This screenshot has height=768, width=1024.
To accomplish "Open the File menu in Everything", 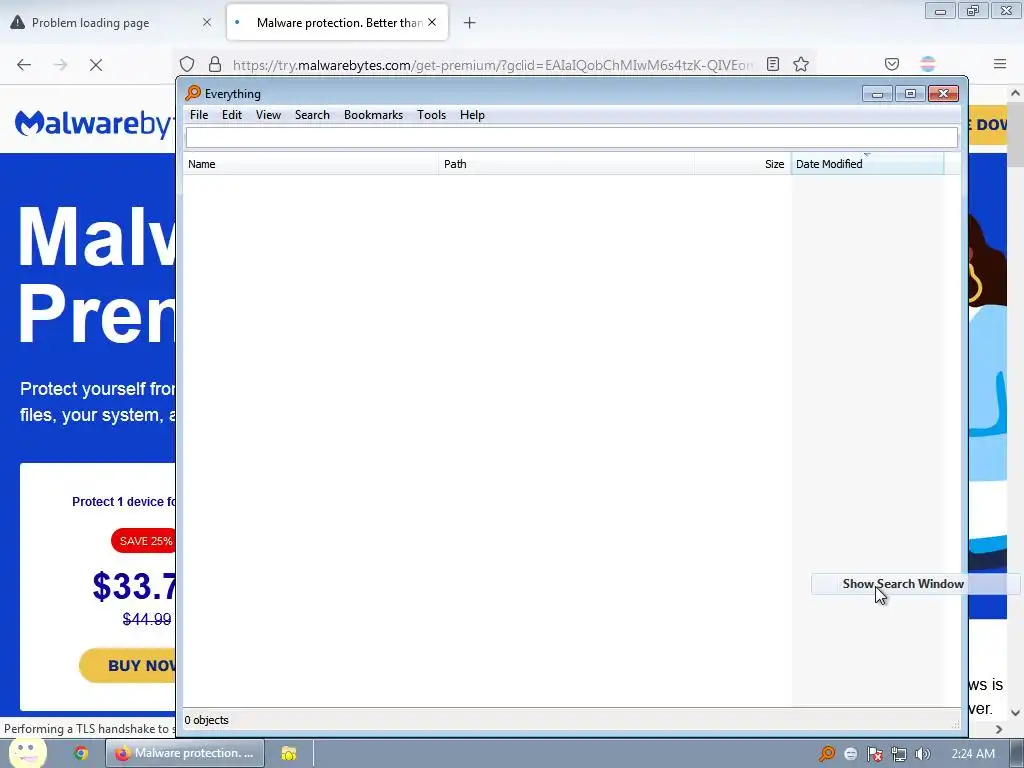I will [x=199, y=115].
